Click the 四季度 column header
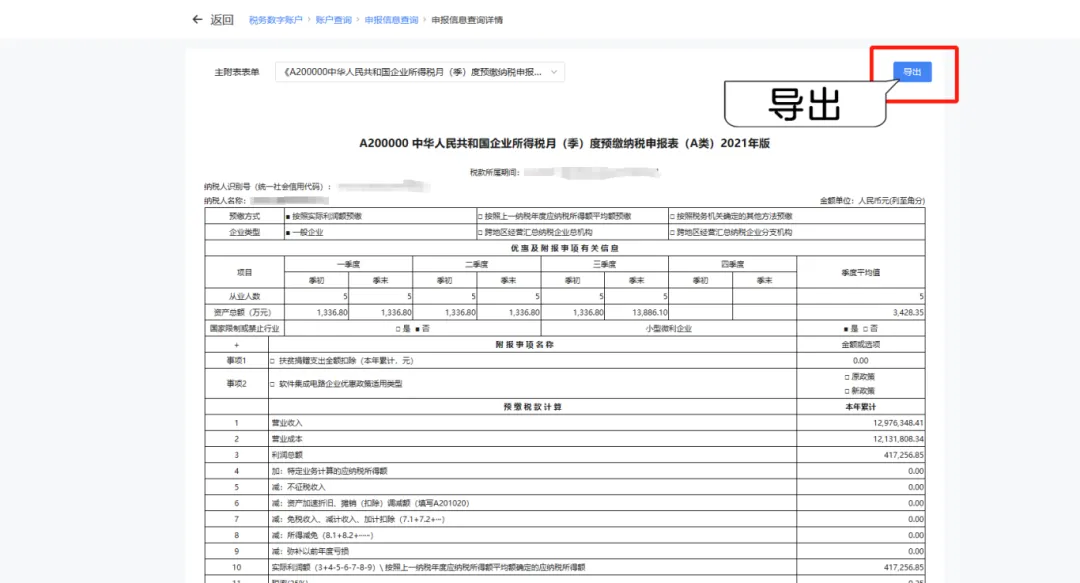Screen dimensions: 1080x583 click(733, 264)
